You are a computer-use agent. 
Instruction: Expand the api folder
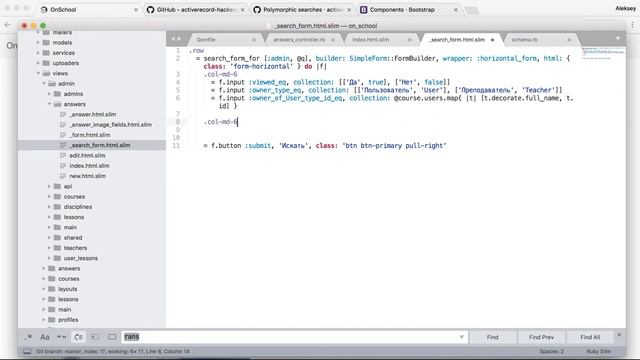49,186
